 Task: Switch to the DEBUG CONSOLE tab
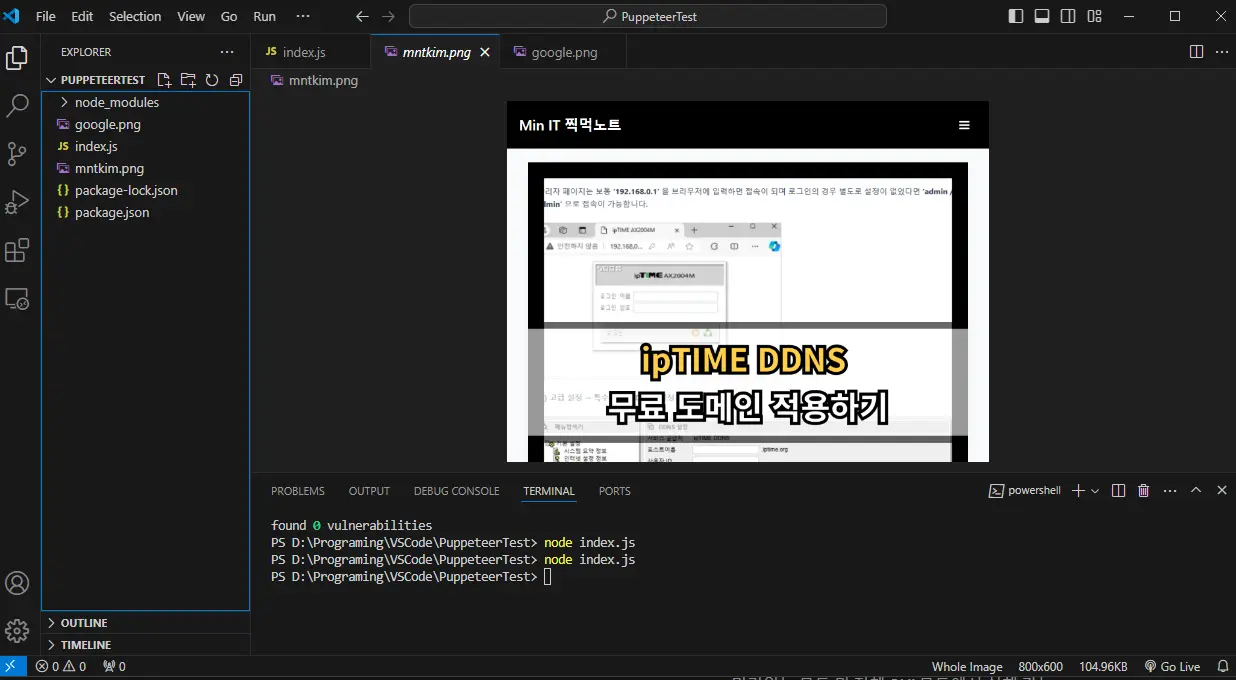pyautogui.click(x=456, y=491)
